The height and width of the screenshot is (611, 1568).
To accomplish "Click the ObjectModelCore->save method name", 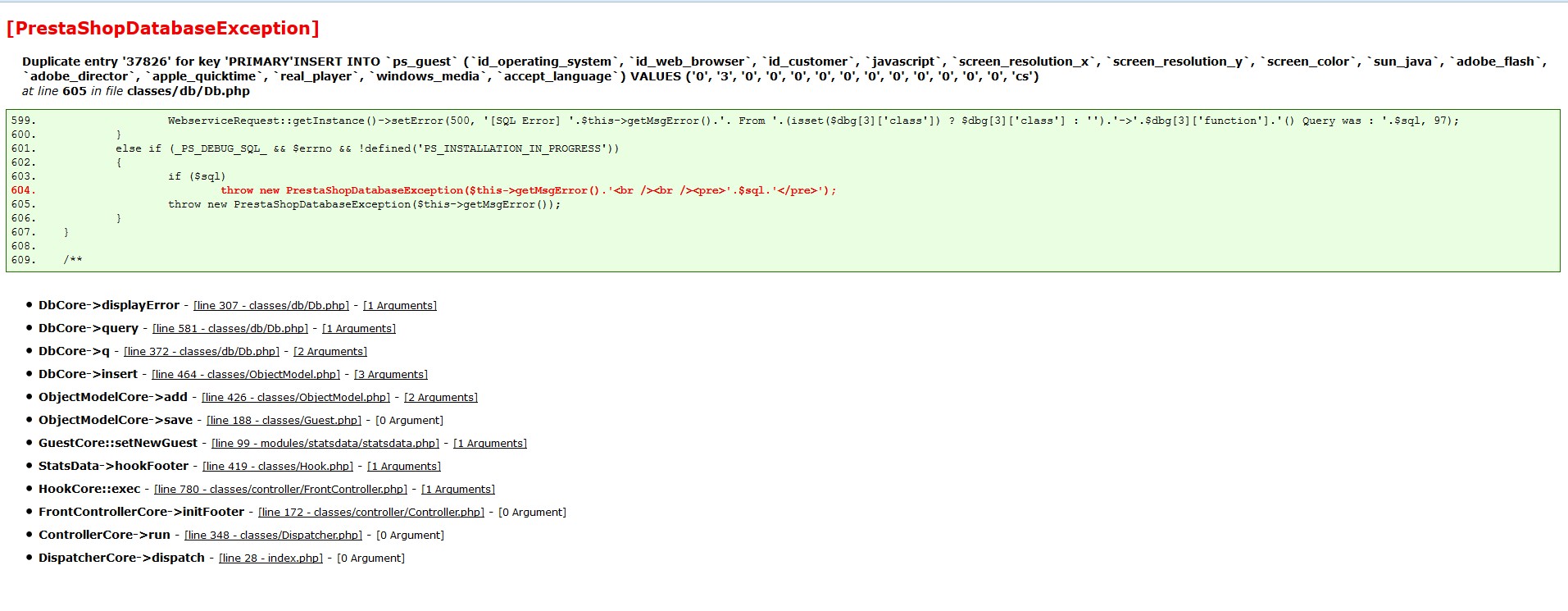I will click(116, 420).
